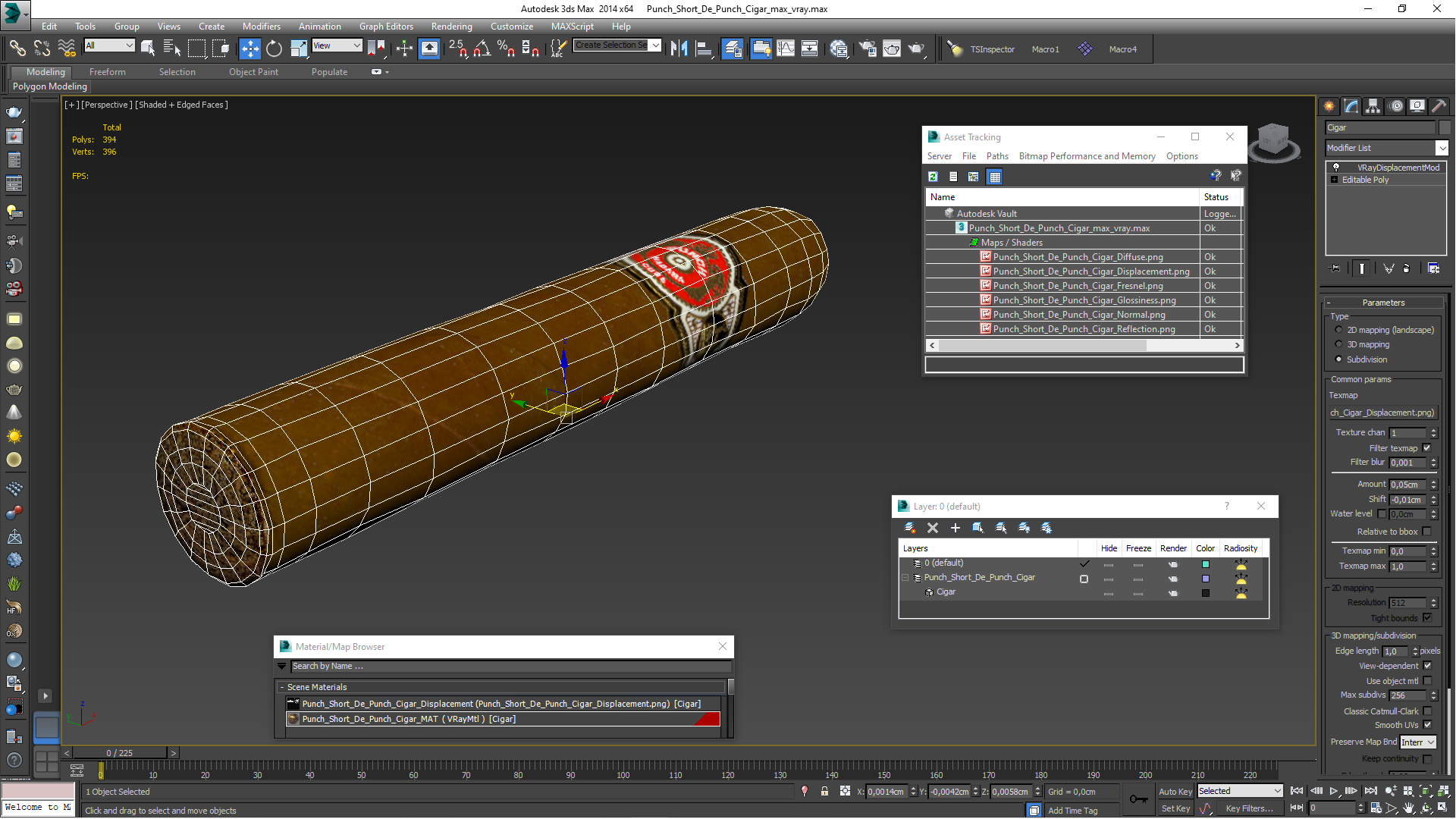The height and width of the screenshot is (819, 1456).
Task: Select the Select and Move tool
Action: pyautogui.click(x=249, y=49)
